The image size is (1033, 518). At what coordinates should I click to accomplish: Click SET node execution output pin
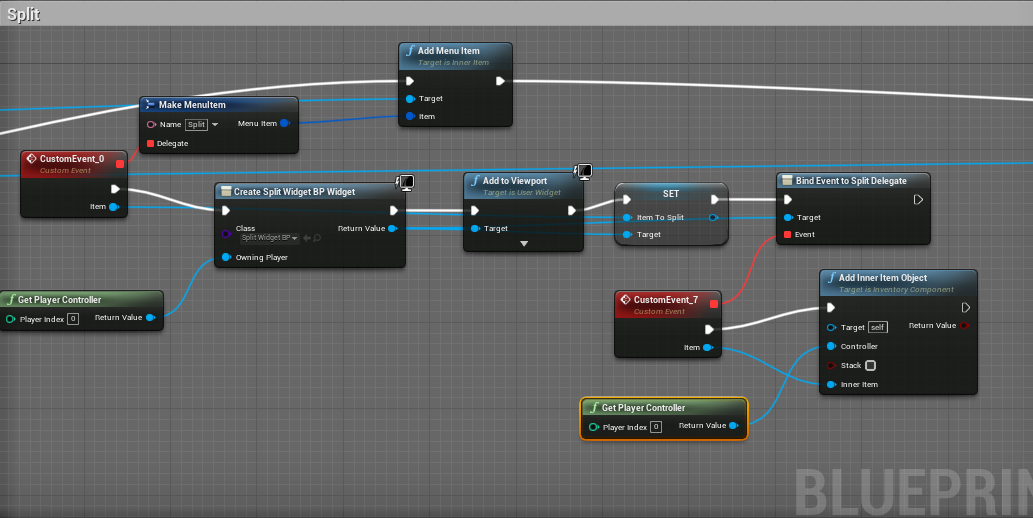tap(715, 200)
